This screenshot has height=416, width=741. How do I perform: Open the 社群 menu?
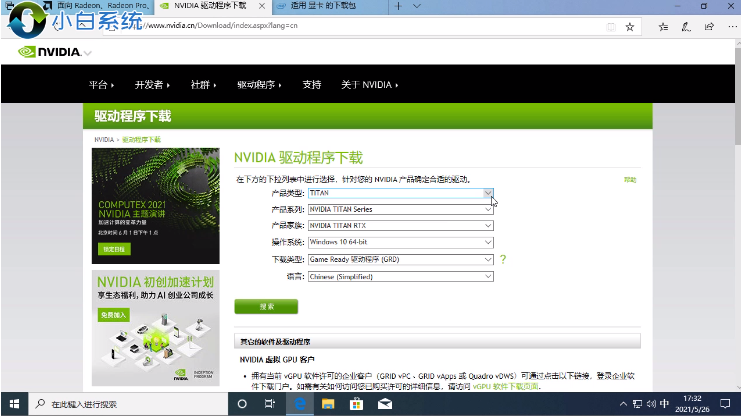click(x=203, y=85)
